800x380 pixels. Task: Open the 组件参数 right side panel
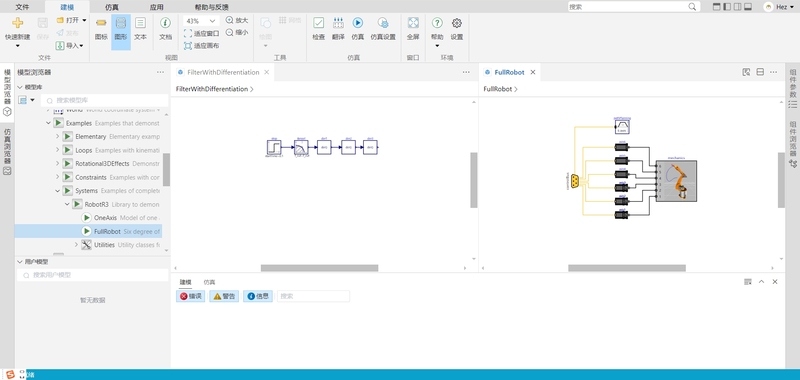click(x=793, y=88)
